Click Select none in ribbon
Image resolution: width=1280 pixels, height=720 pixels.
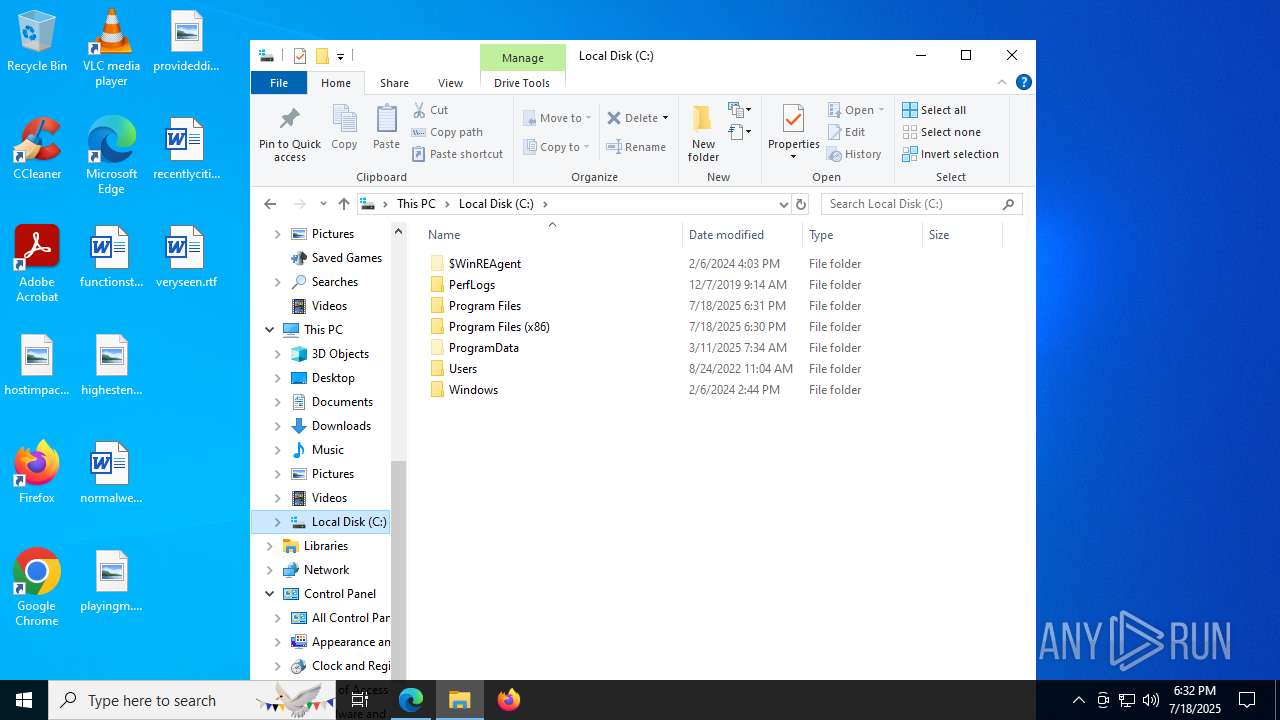click(x=941, y=132)
